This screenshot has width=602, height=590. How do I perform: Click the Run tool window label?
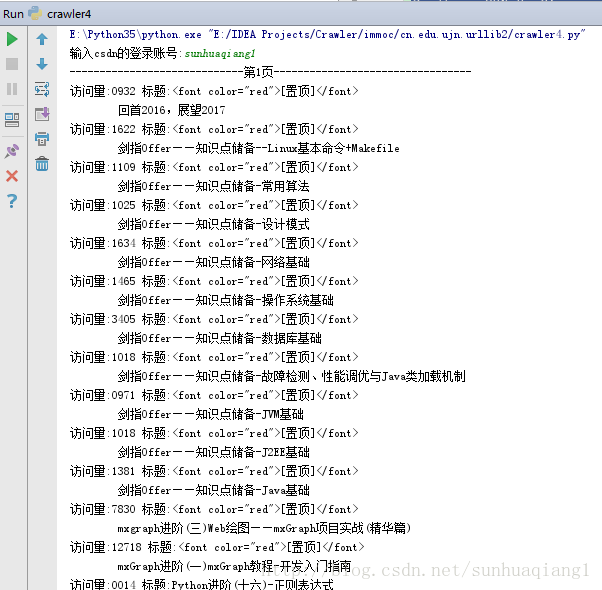(x=13, y=14)
